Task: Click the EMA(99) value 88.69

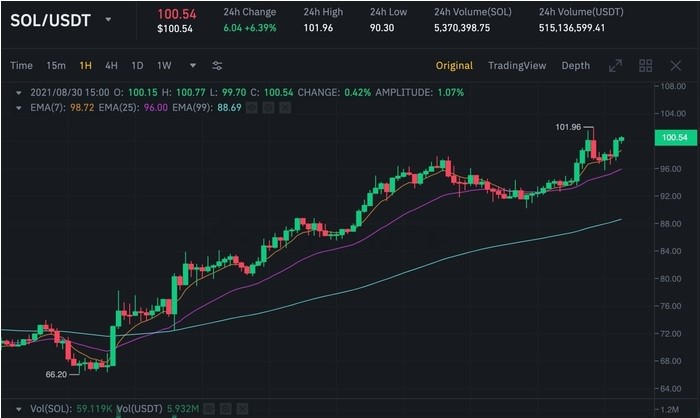Action: click(x=229, y=108)
